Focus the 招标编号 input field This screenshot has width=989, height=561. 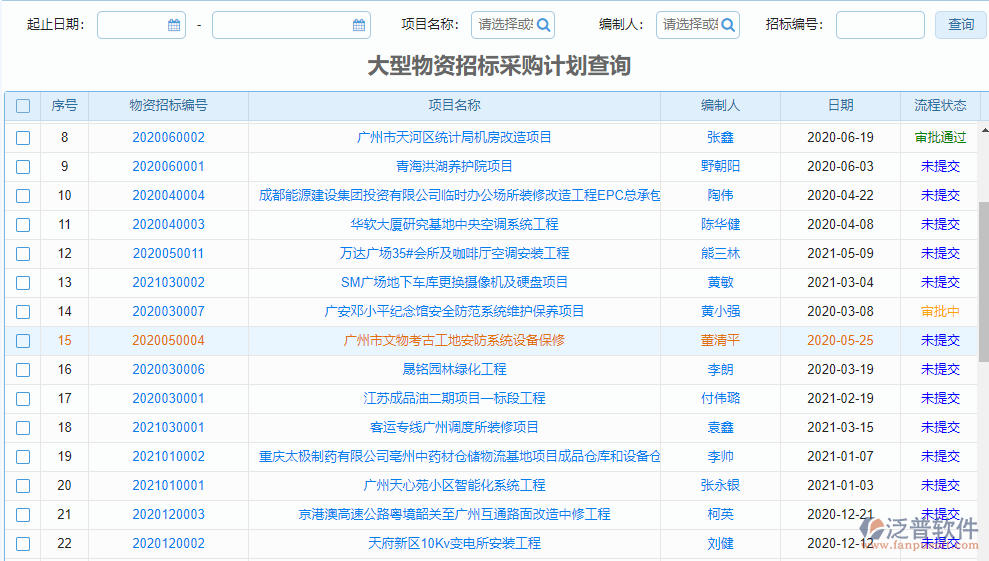click(x=880, y=25)
